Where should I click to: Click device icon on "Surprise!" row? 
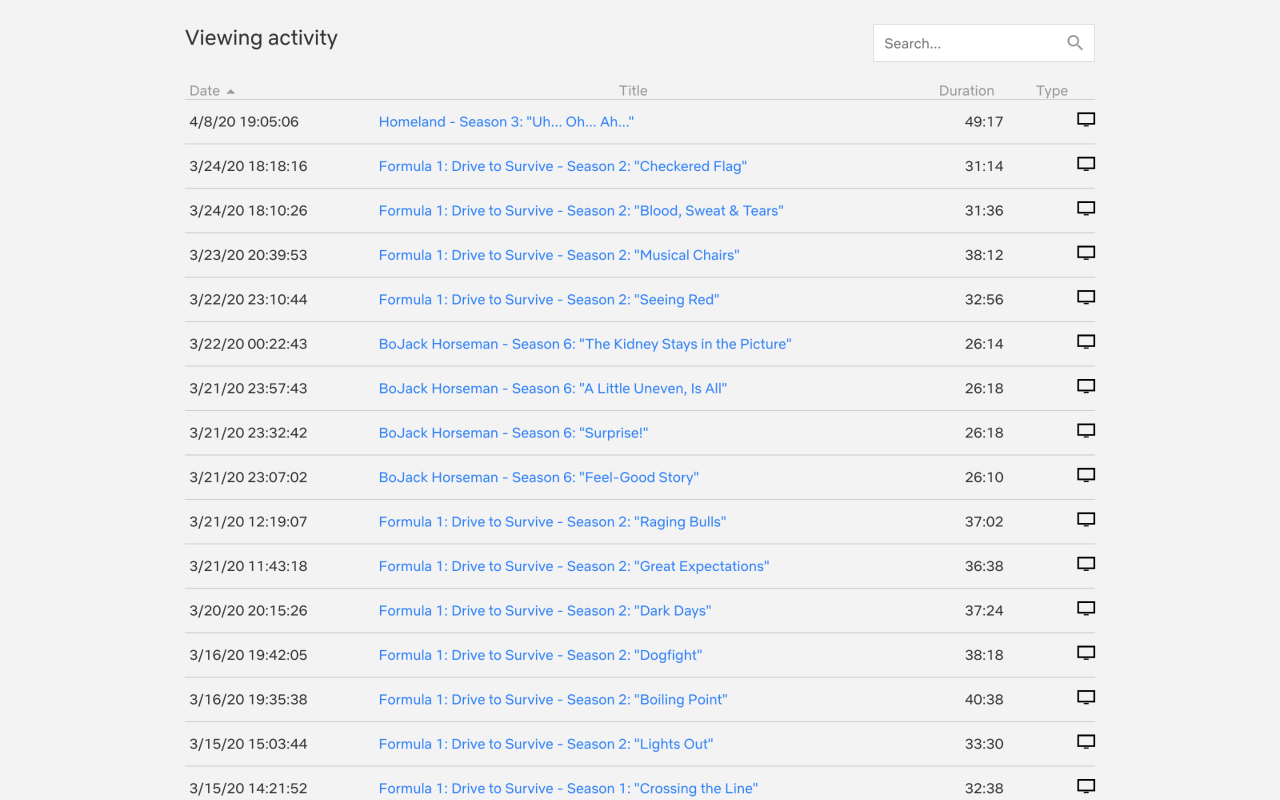pyautogui.click(x=1086, y=431)
